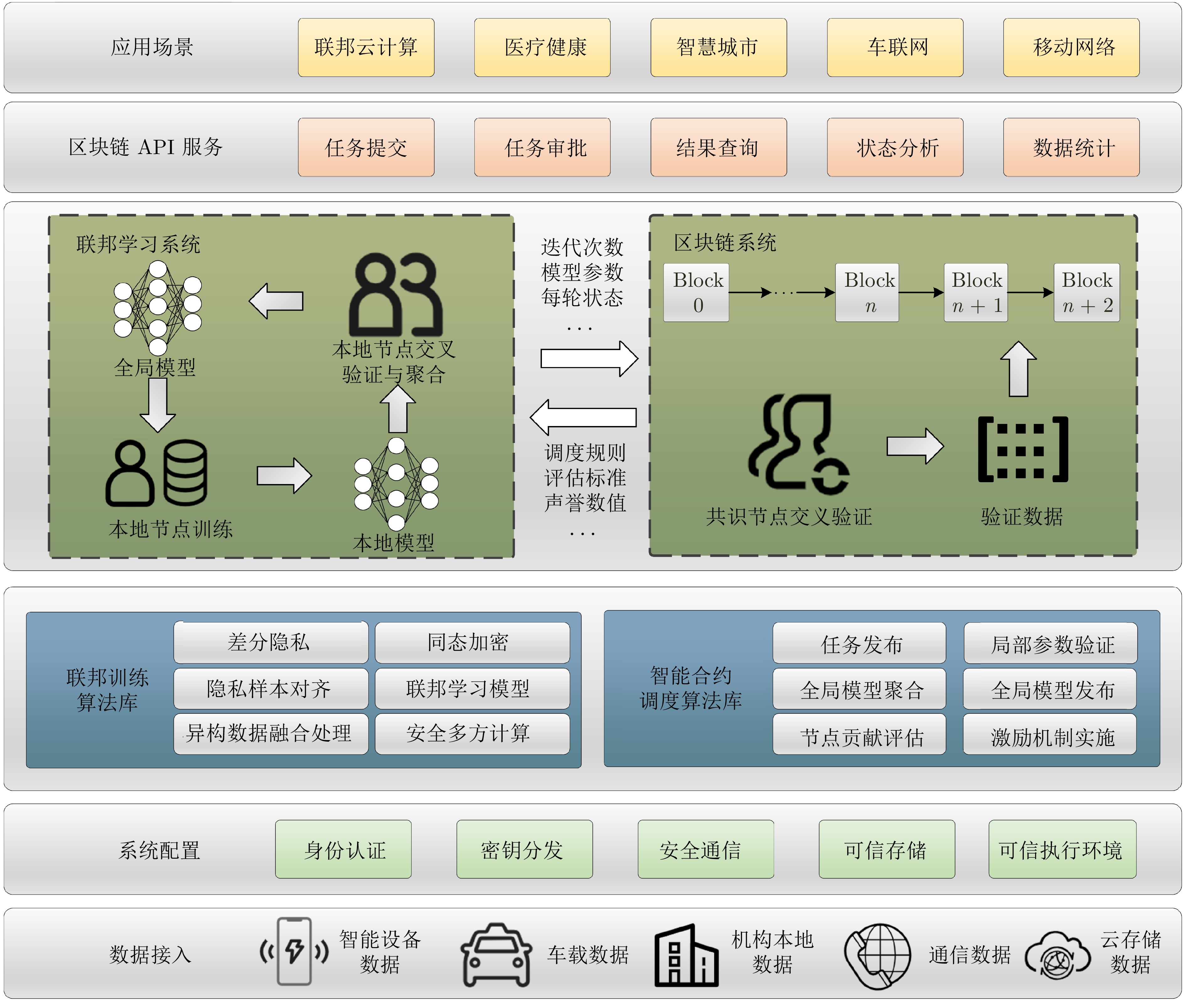Click the 身份认证 config box
The width and height of the screenshot is (1186, 1008).
click(343, 850)
